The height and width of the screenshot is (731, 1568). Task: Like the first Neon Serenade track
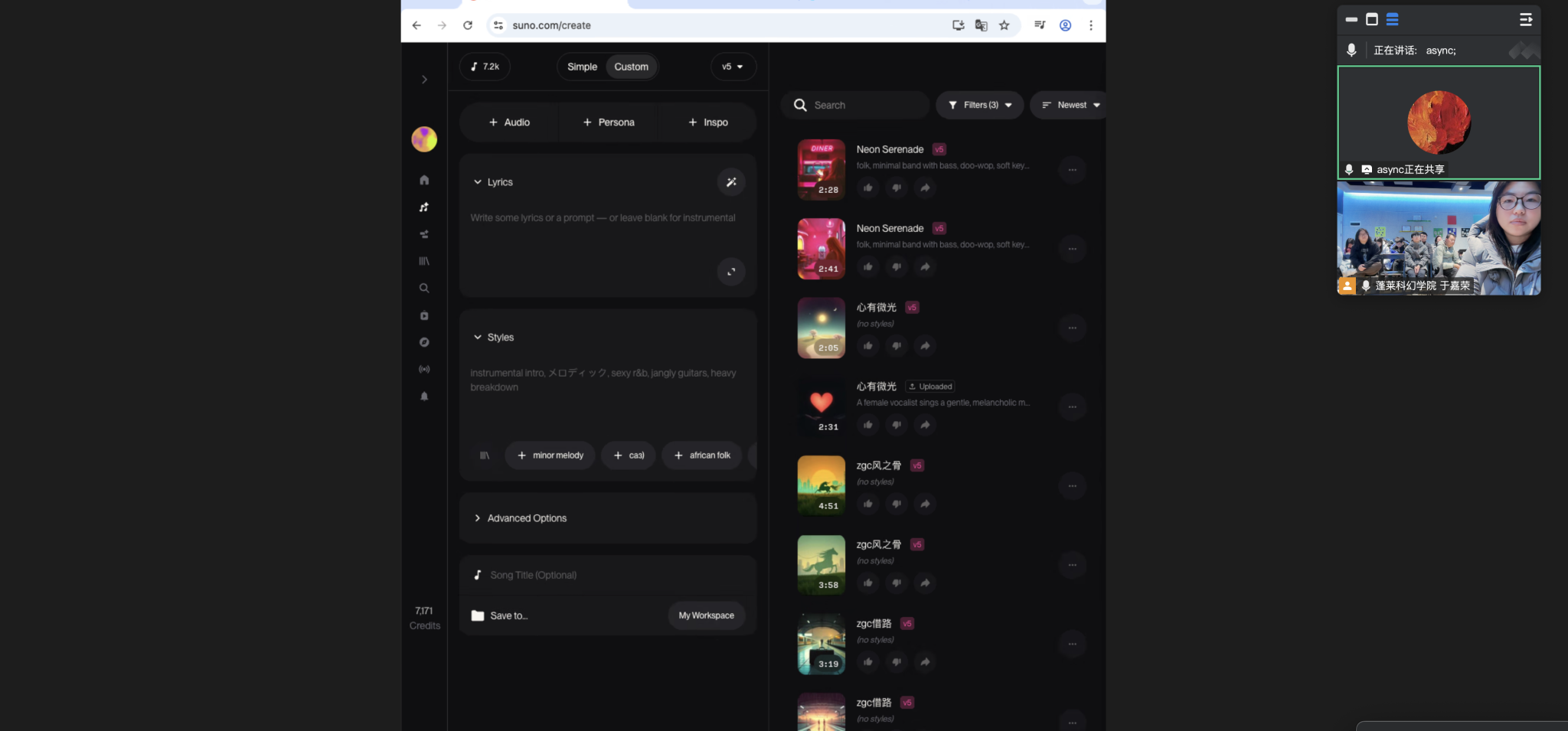tap(867, 188)
